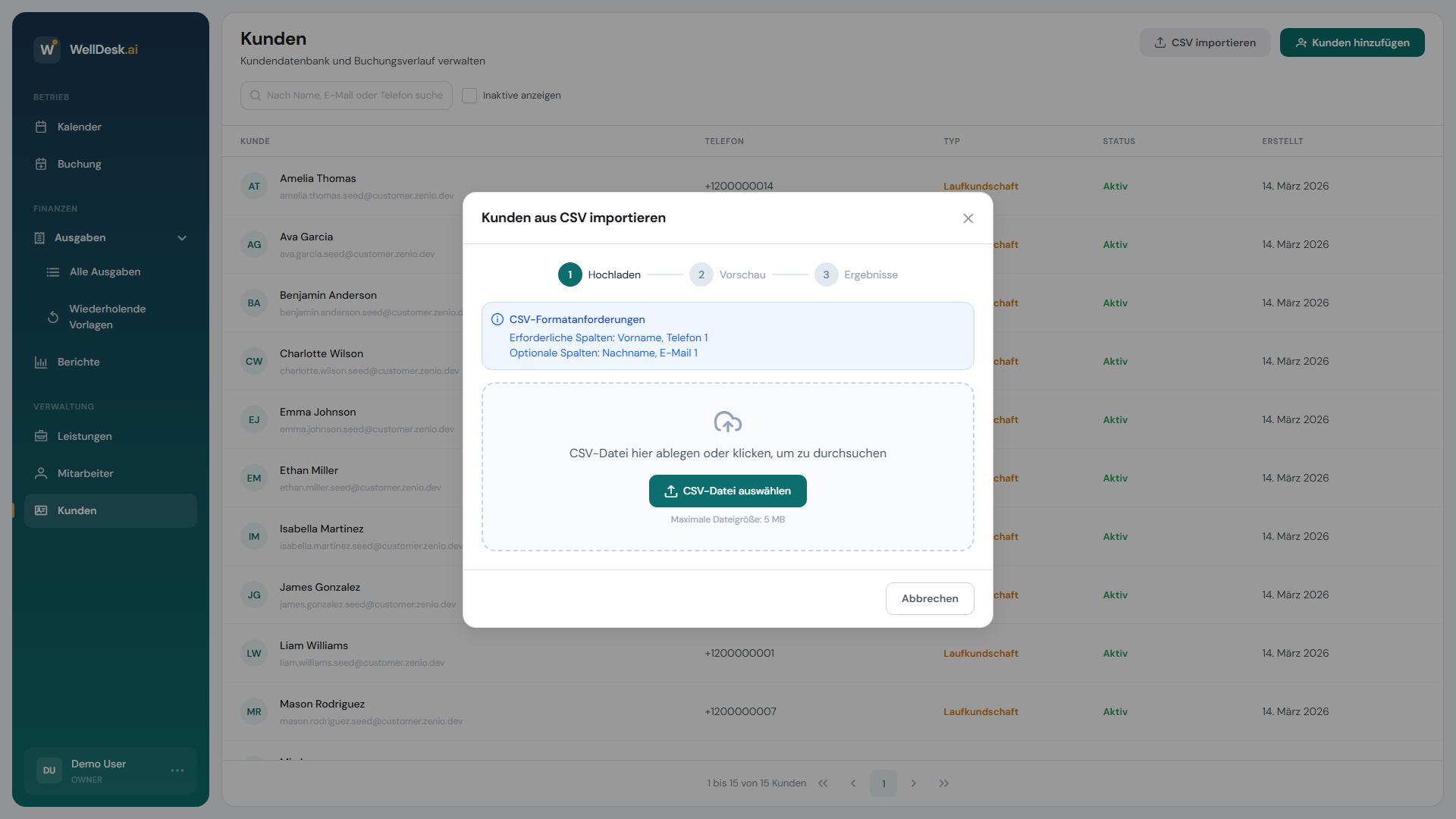Enable the Inaktive anzeigen checkbox
The height and width of the screenshot is (819, 1456).
(x=469, y=95)
